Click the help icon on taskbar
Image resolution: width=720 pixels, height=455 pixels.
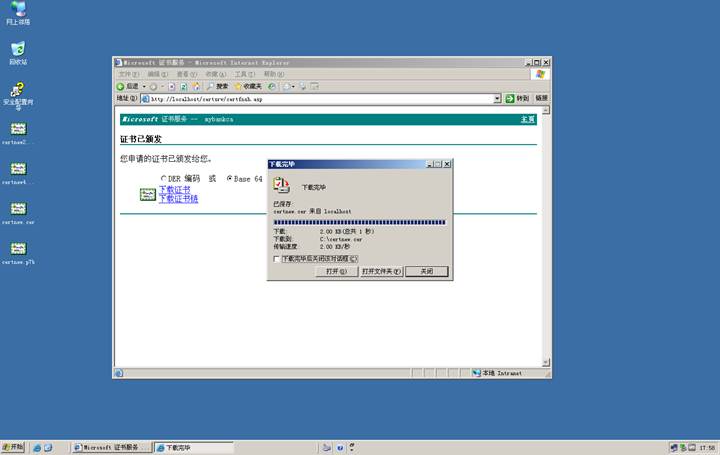340,448
